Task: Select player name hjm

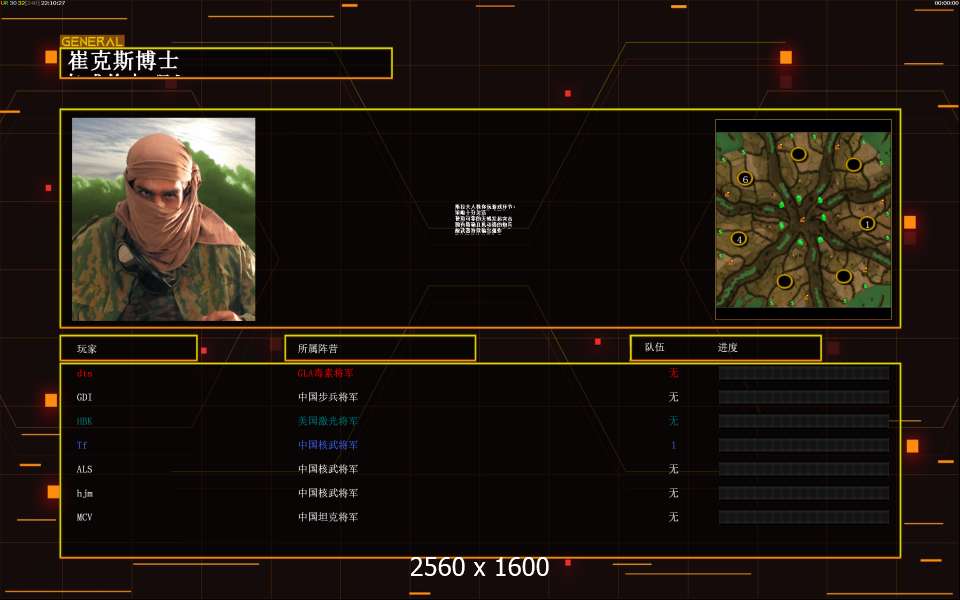Action: 84,493
